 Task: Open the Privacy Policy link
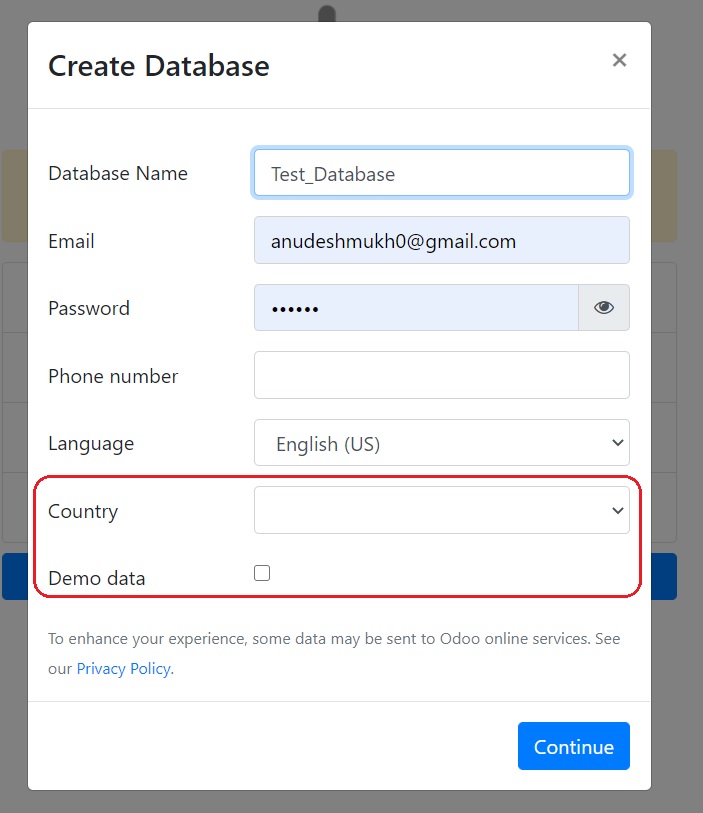coord(124,669)
